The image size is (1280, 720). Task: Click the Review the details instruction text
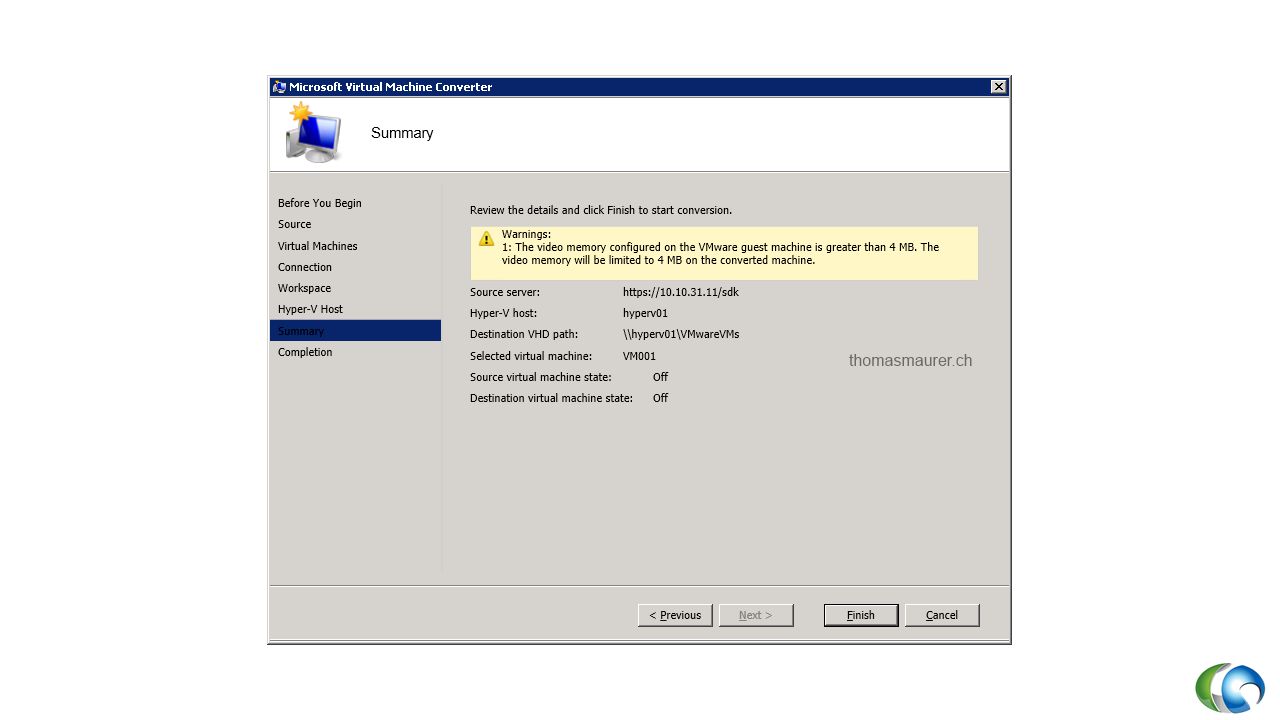(x=601, y=210)
